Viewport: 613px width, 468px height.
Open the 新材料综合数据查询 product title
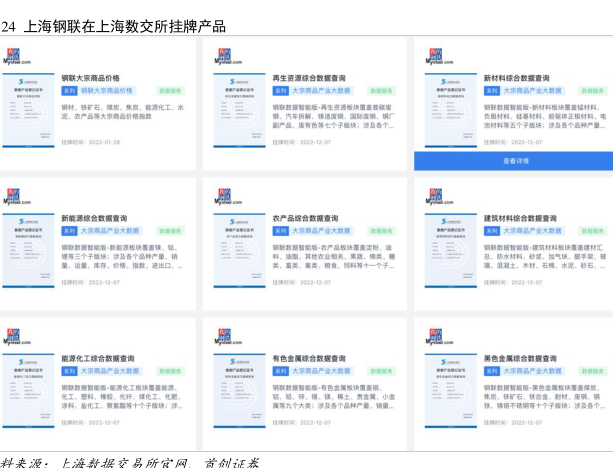[x=516, y=78]
